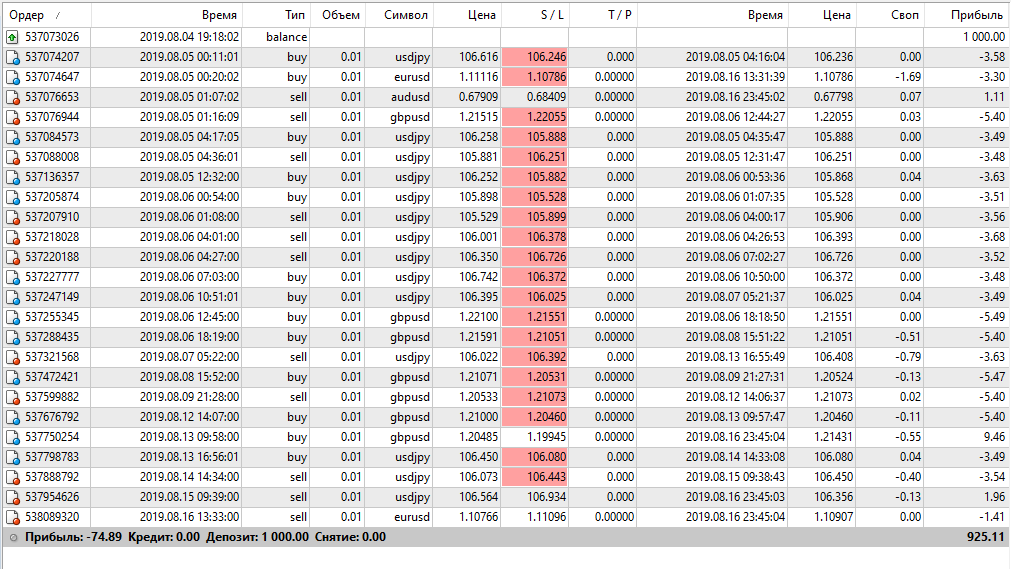Click the balance type cell
This screenshot has height=569, width=1011.
coord(286,37)
